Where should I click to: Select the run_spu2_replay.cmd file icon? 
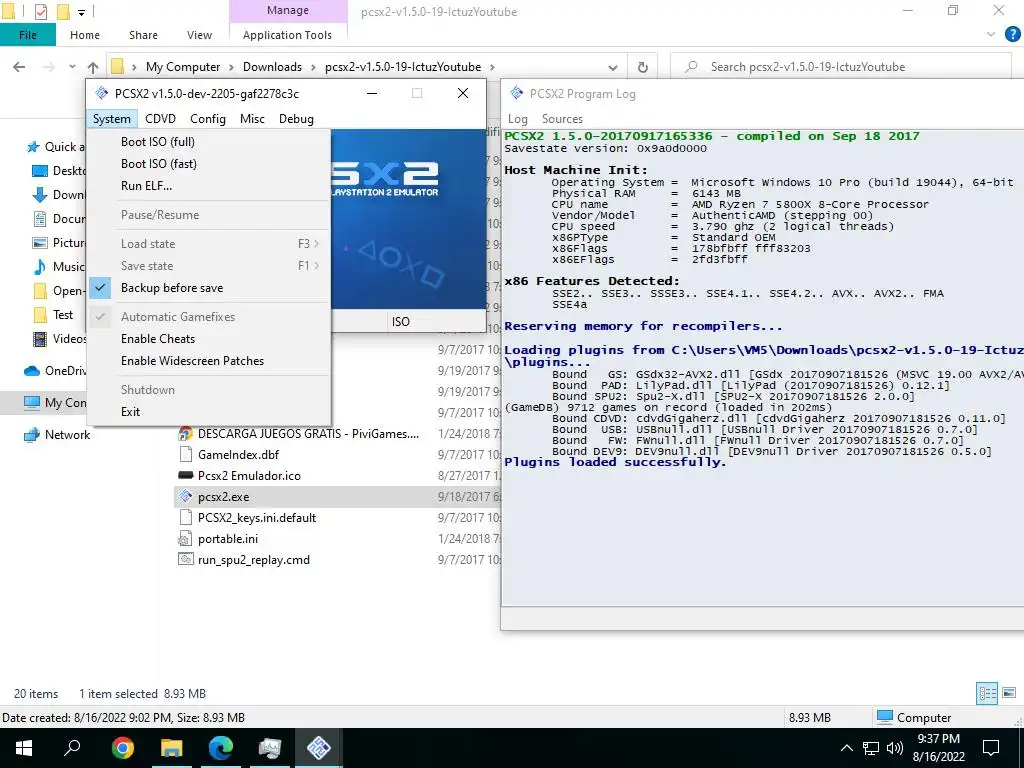click(x=186, y=560)
